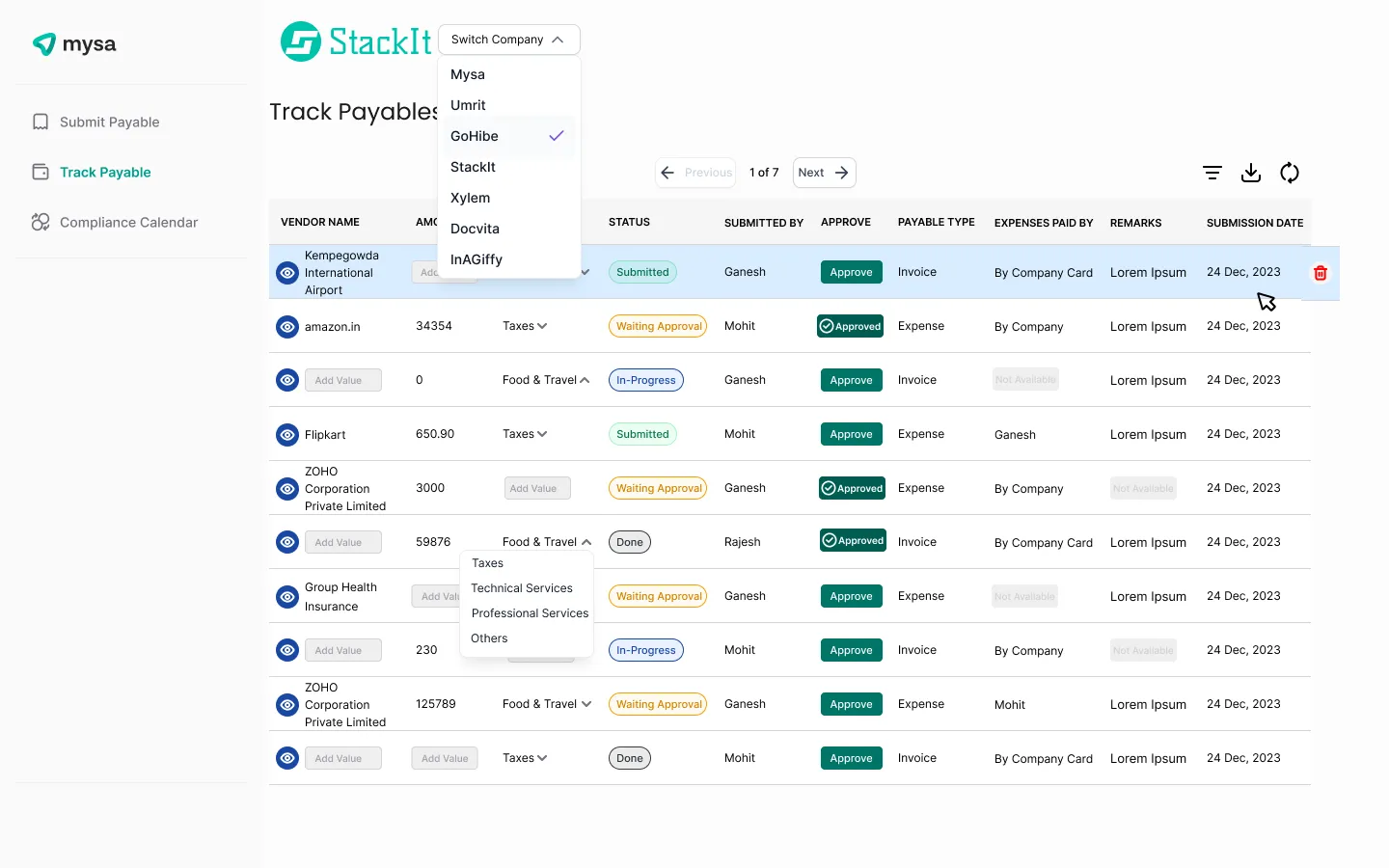Toggle the eye icon in the 230 row
This screenshot has height=868, width=1389.
tap(287, 650)
